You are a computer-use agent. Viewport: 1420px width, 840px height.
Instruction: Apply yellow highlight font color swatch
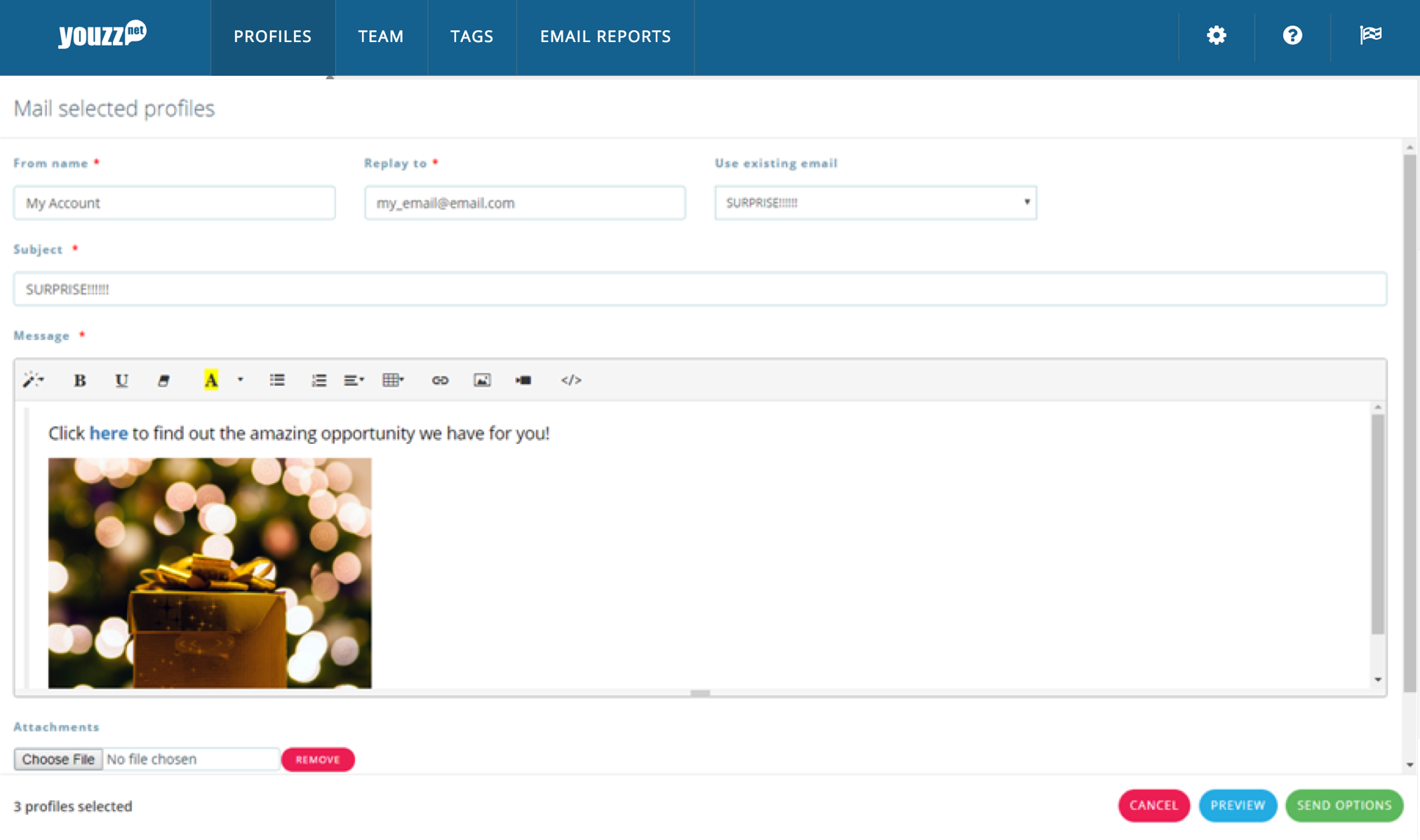point(211,380)
